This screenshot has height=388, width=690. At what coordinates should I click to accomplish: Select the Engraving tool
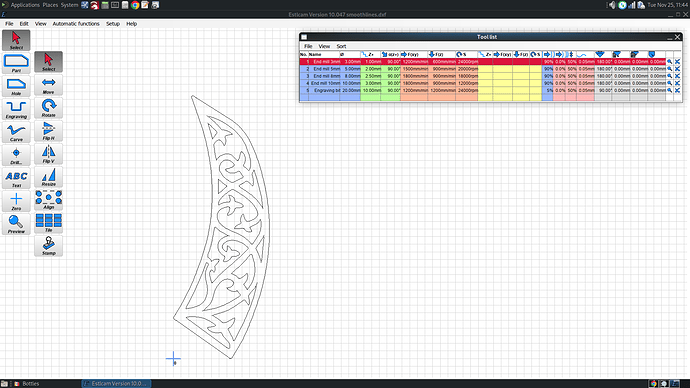pyautogui.click(x=16, y=109)
